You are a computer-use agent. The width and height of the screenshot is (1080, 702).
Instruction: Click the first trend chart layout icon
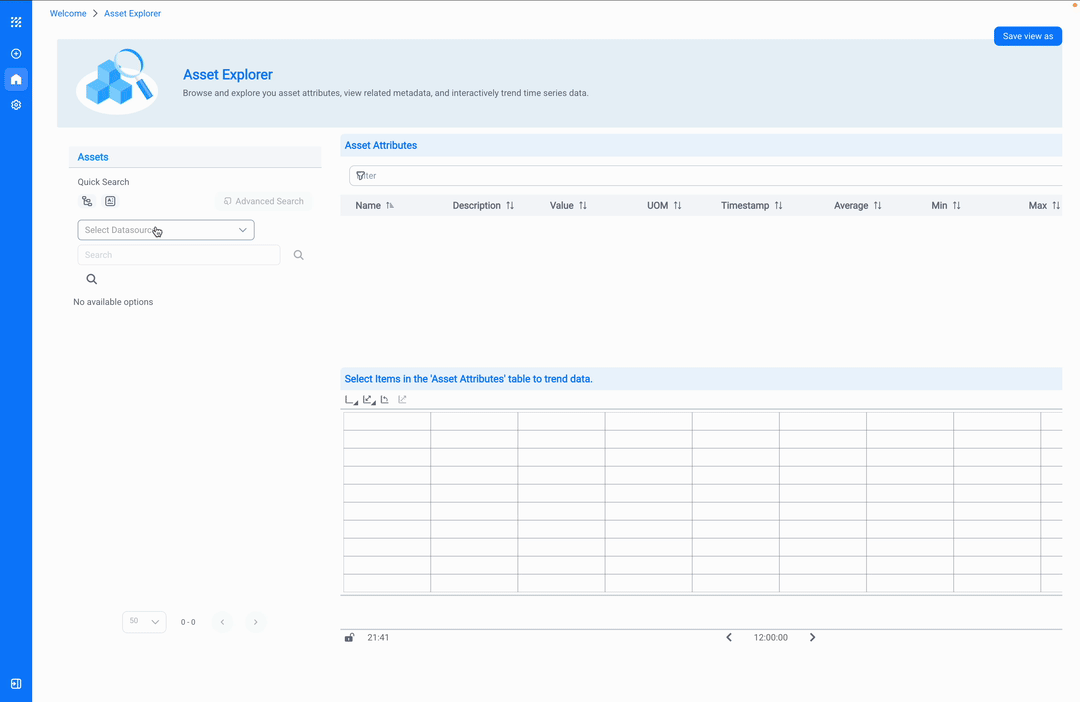[351, 399]
